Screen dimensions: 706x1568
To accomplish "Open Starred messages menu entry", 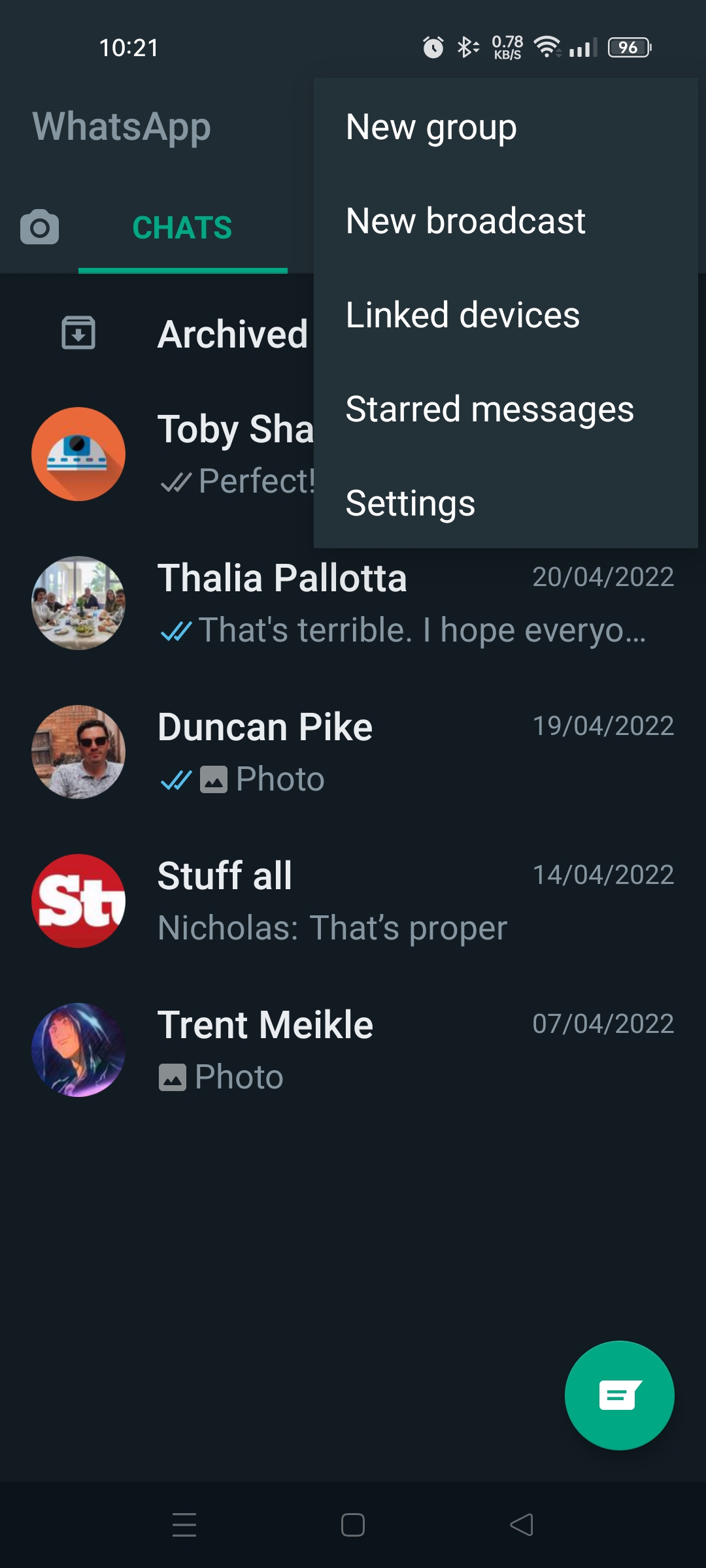I will [x=490, y=409].
